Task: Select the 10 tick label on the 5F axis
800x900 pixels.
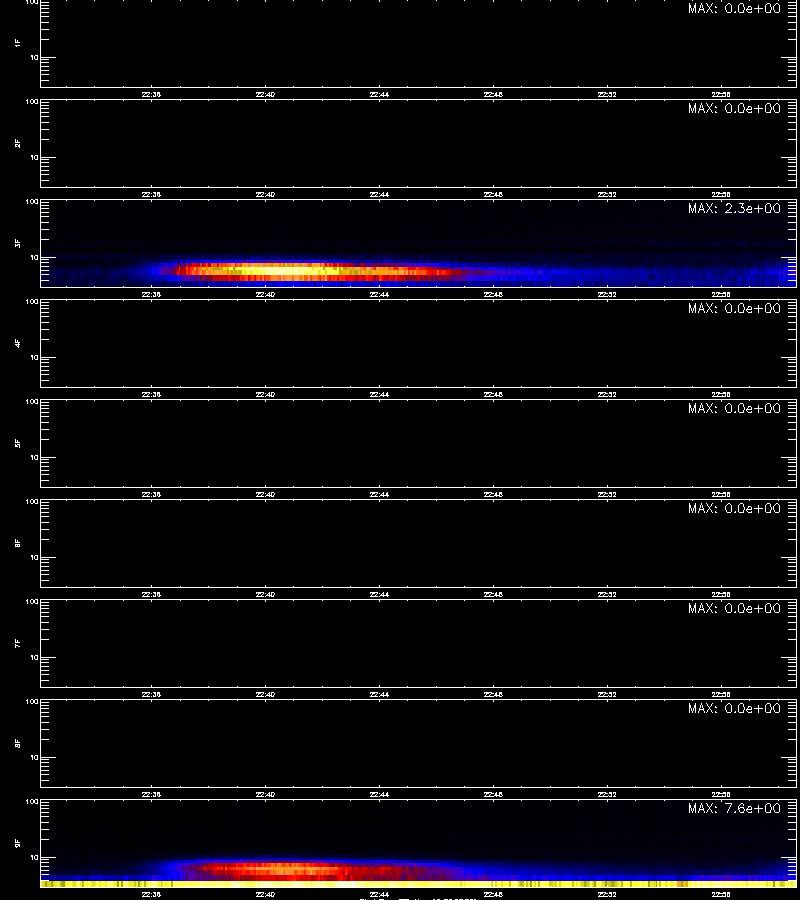Action: pos(34,457)
